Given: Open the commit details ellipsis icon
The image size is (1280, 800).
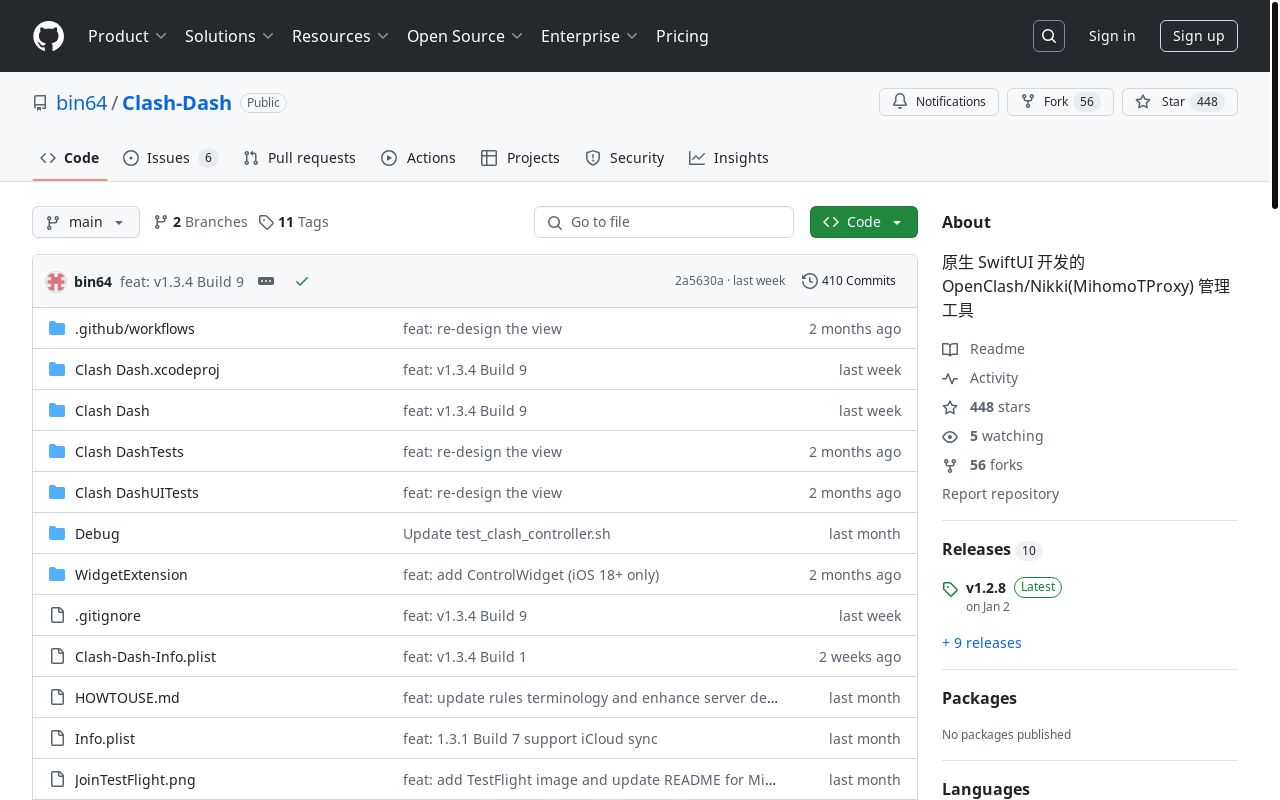Looking at the screenshot, I should click(x=266, y=282).
